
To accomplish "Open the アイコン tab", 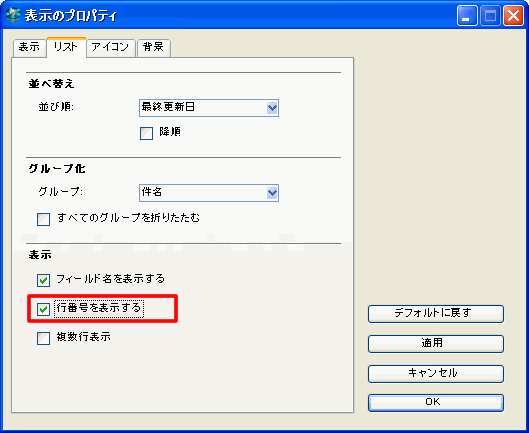I will (111, 48).
